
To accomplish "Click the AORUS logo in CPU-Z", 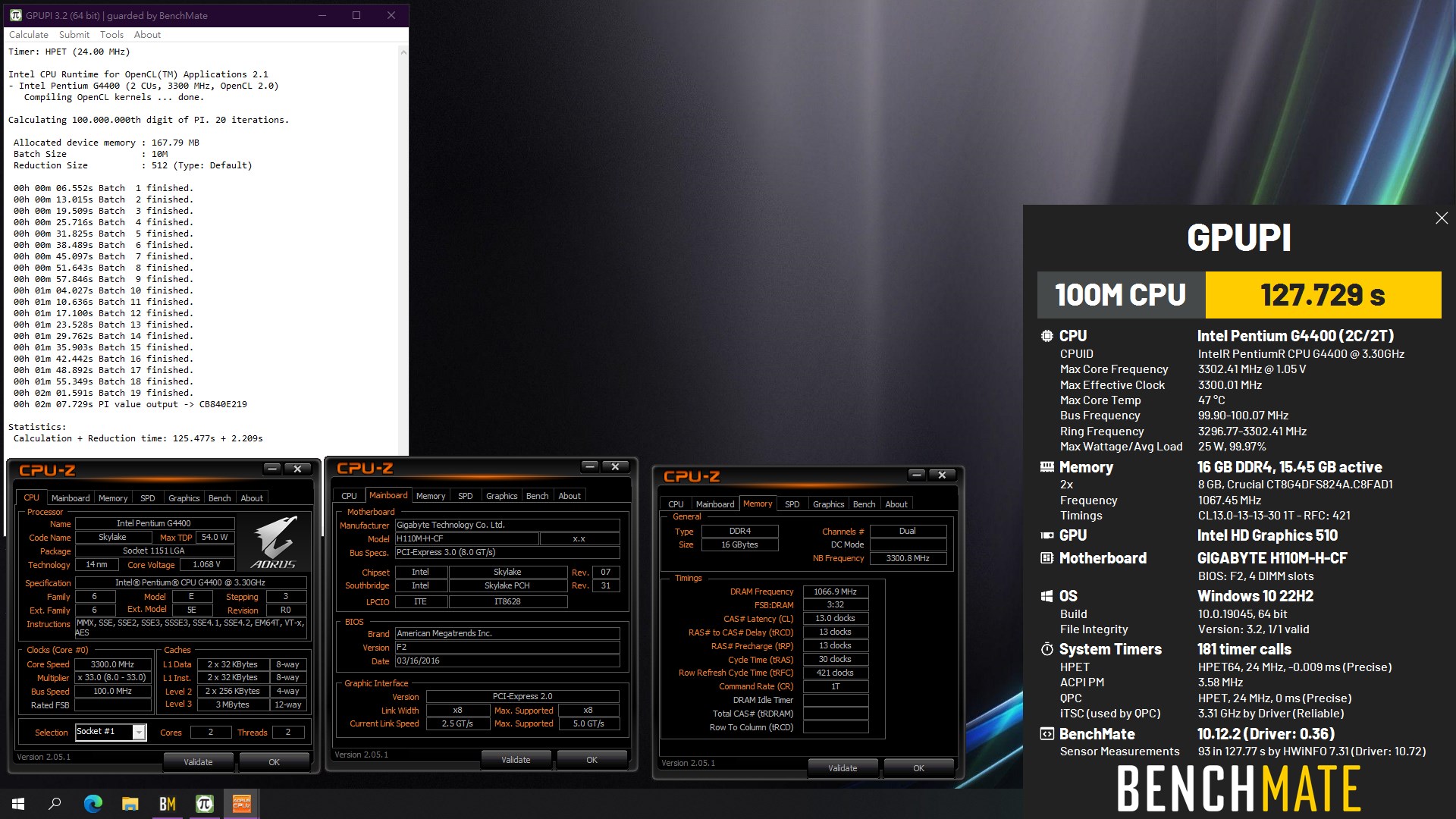I will coord(274,543).
